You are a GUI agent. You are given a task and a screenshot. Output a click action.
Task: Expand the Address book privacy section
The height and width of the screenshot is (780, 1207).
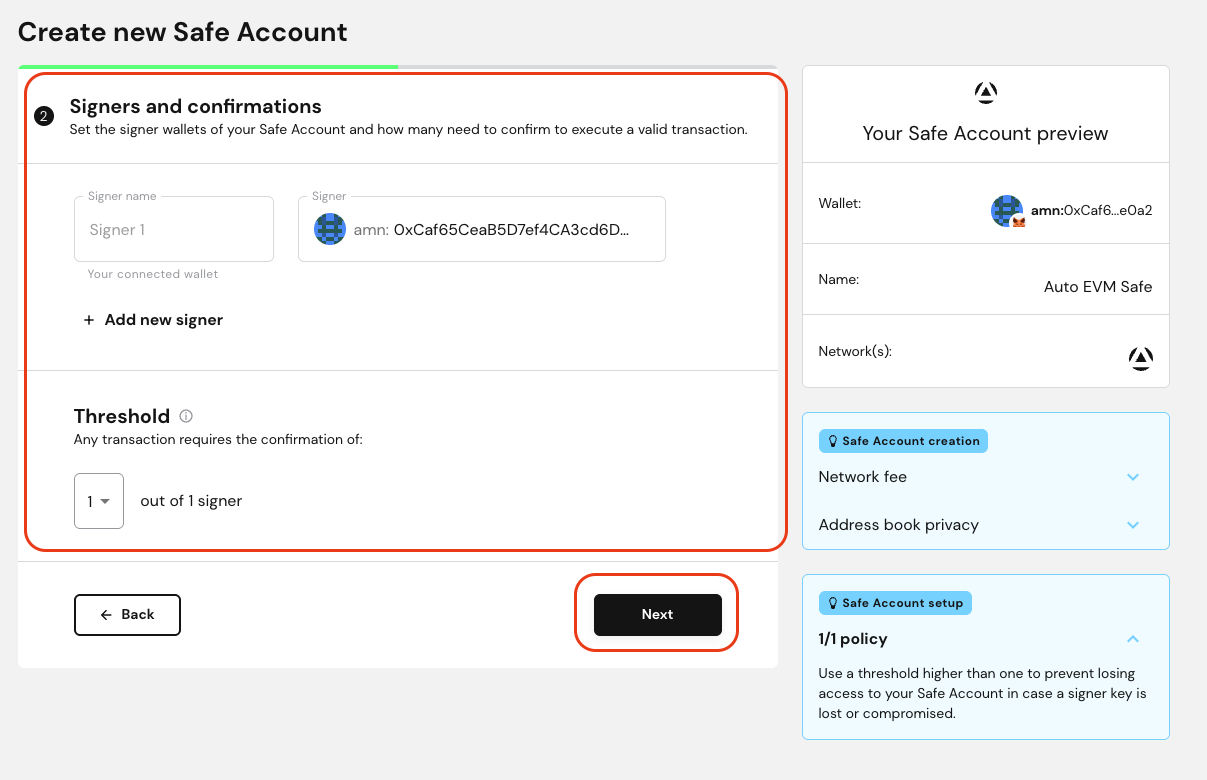pyautogui.click(x=1133, y=525)
